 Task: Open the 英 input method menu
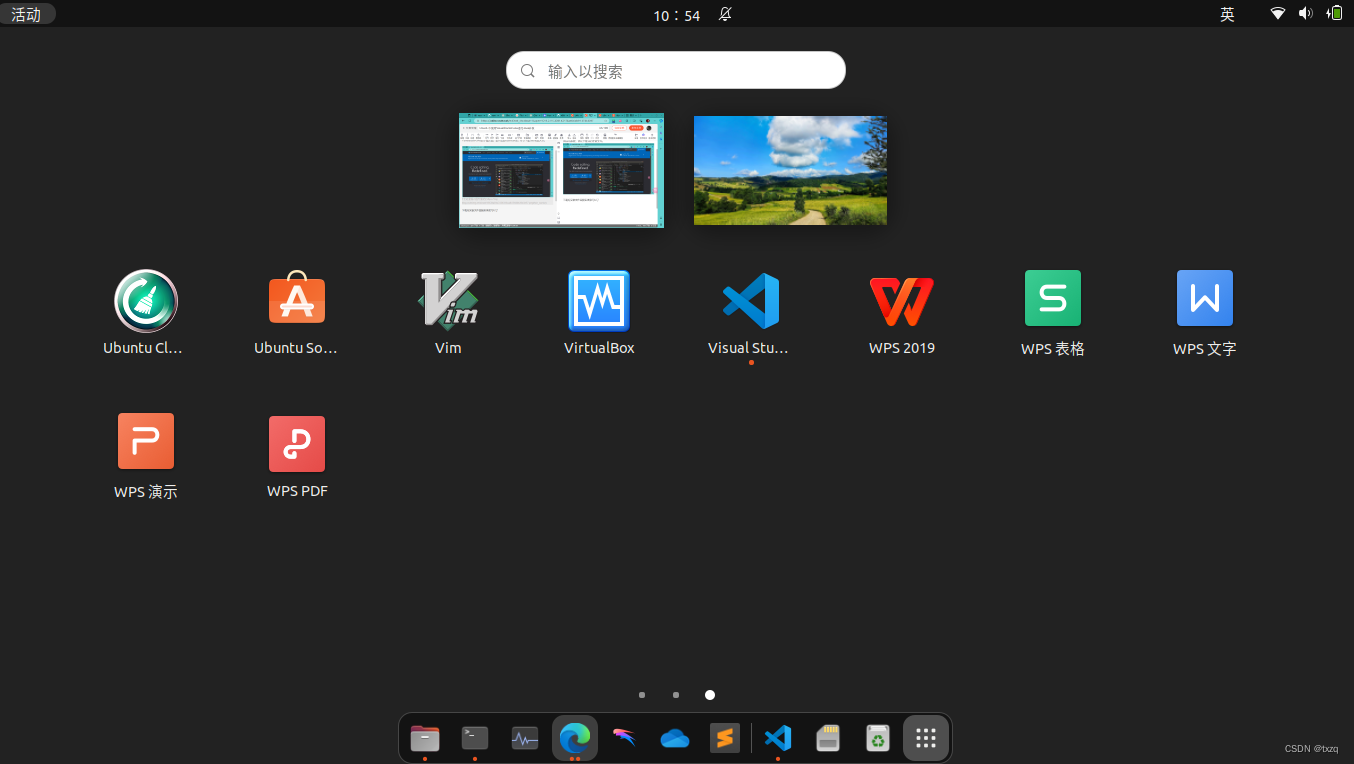tap(1227, 14)
